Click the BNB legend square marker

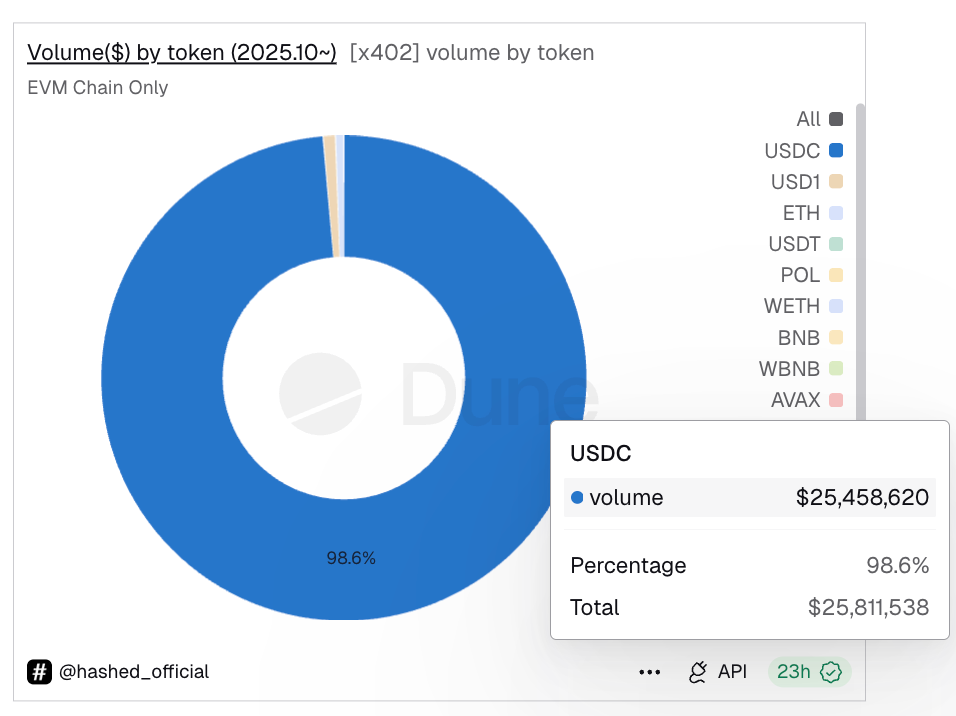click(x=836, y=337)
